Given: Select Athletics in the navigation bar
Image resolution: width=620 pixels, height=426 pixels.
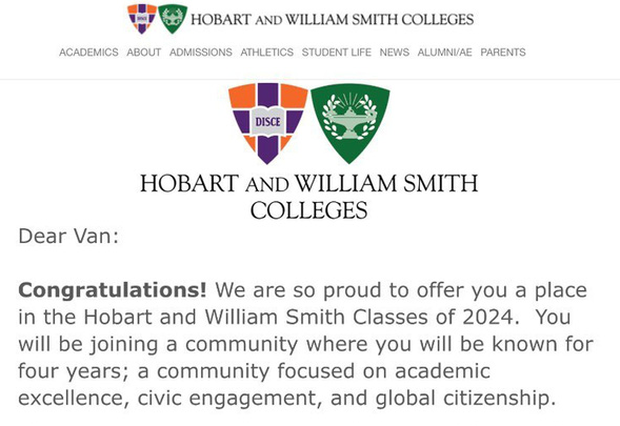Looking at the screenshot, I should 267,52.
